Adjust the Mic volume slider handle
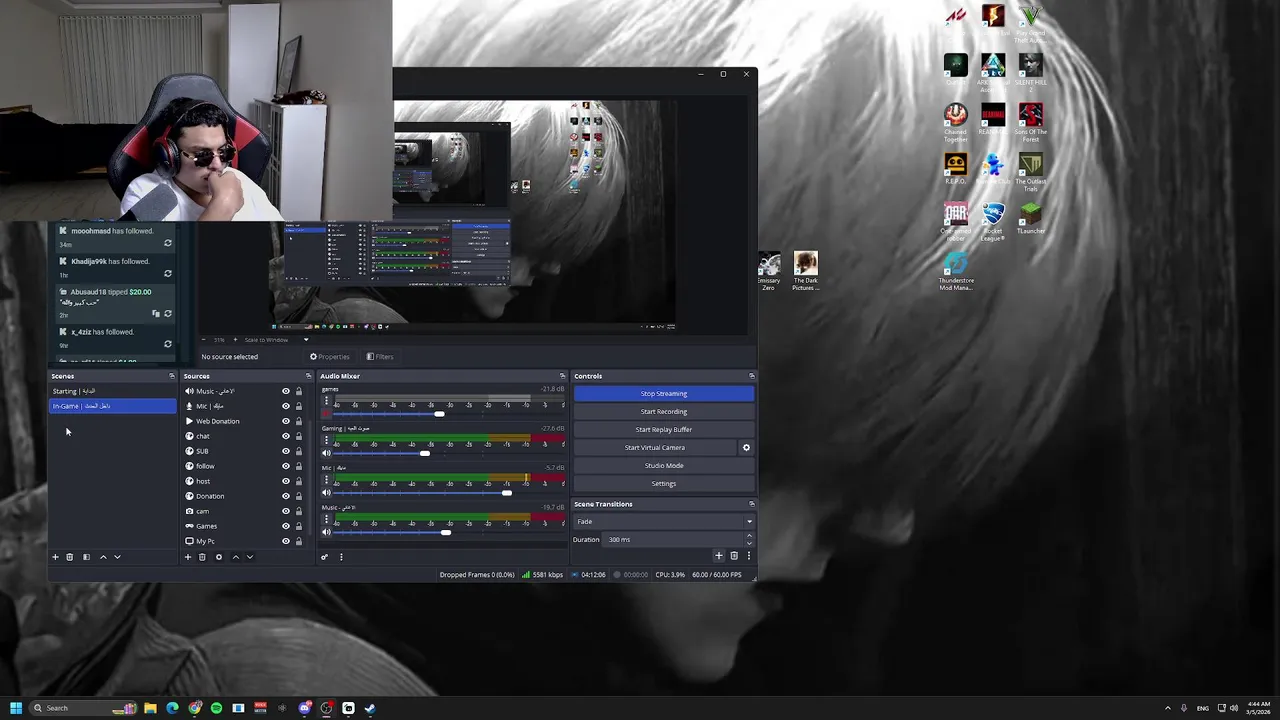 pyautogui.click(x=507, y=493)
